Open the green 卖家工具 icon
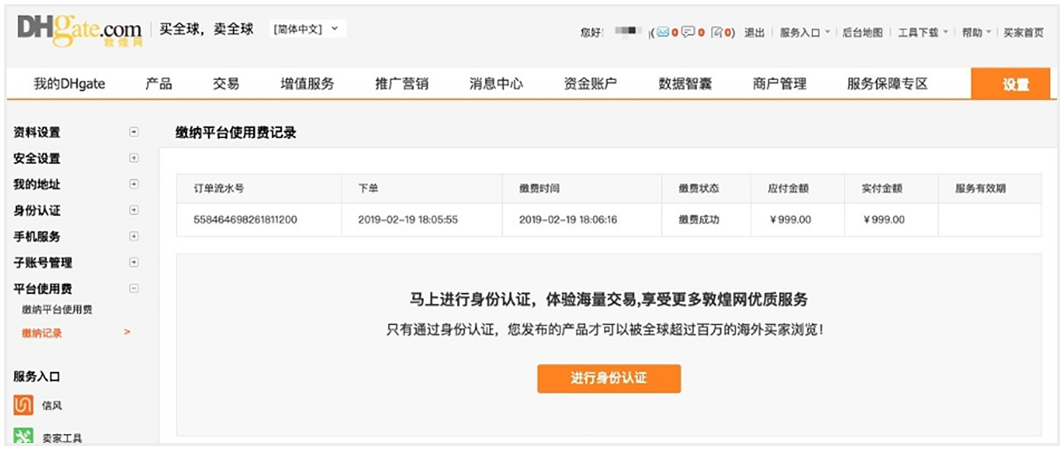The image size is (1064, 450). [23, 437]
